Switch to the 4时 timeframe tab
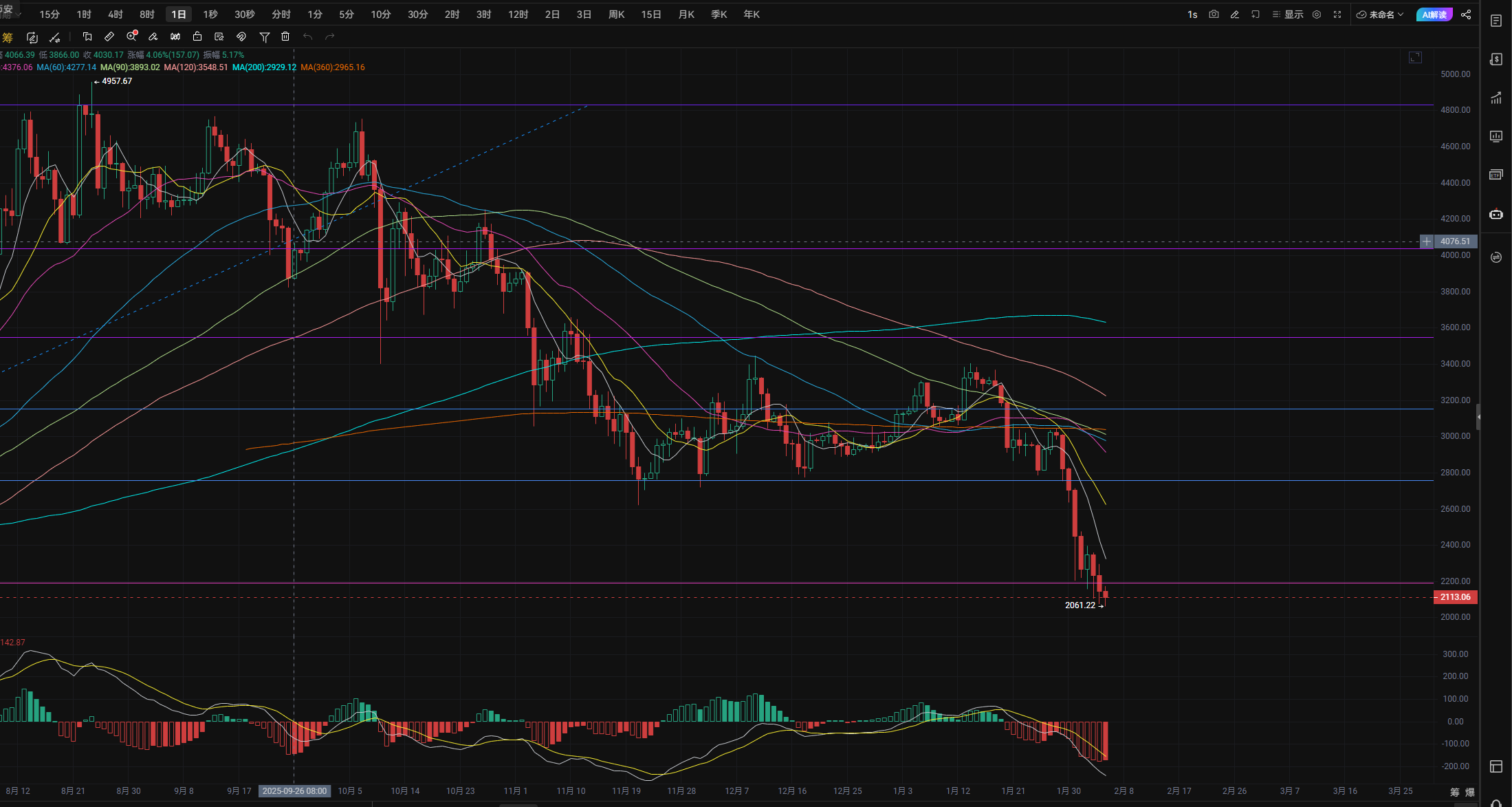This screenshot has height=807, width=1512. click(x=116, y=14)
